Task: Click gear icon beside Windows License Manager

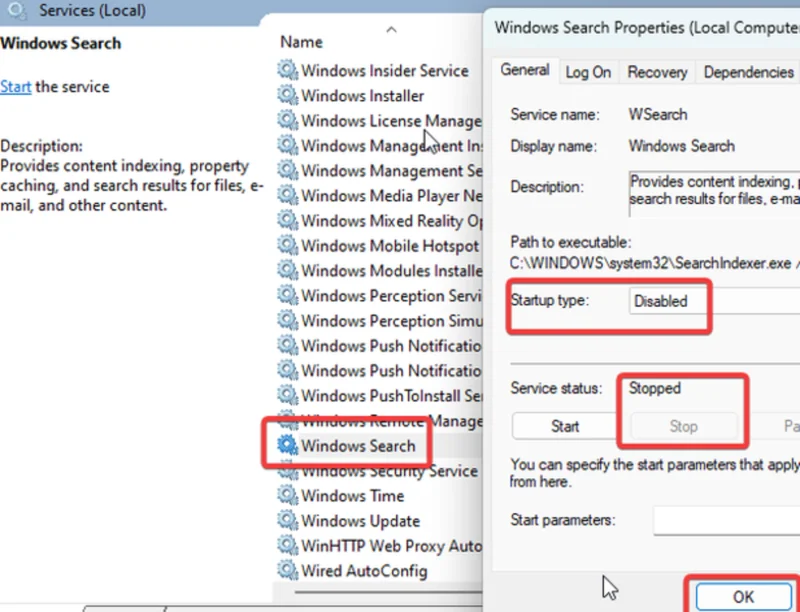Action: pyautogui.click(x=287, y=120)
